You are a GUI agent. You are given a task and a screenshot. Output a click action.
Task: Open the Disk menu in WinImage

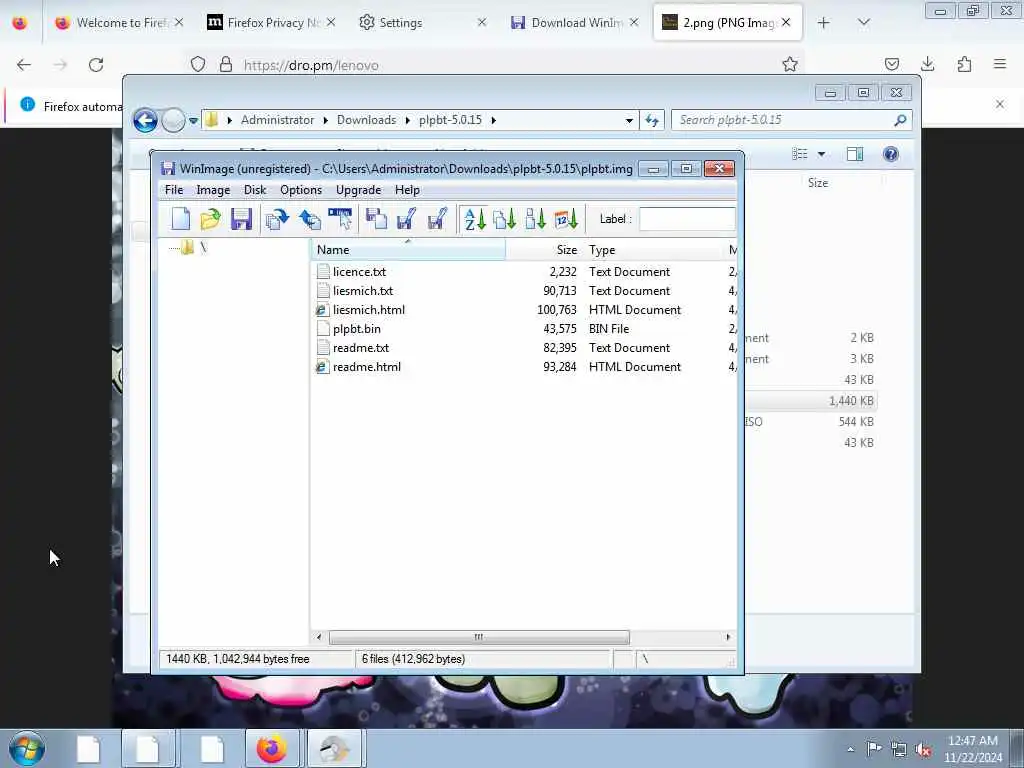[255, 190]
